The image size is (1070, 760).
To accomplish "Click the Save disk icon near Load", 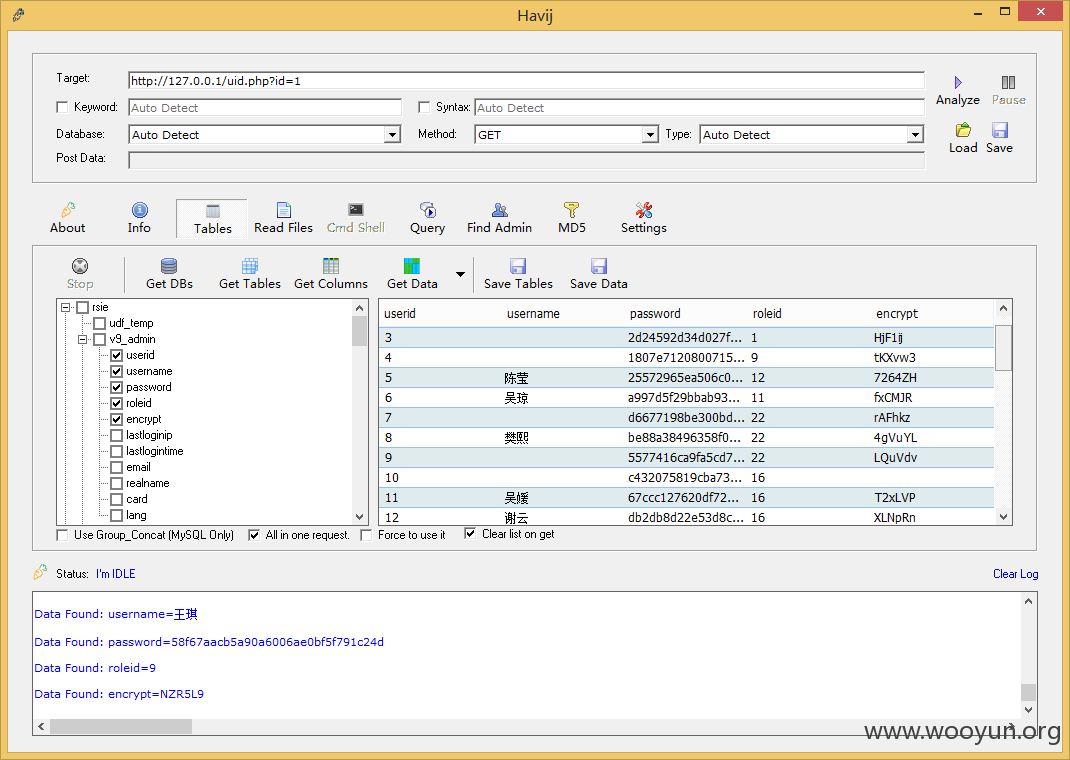I will (x=1000, y=130).
